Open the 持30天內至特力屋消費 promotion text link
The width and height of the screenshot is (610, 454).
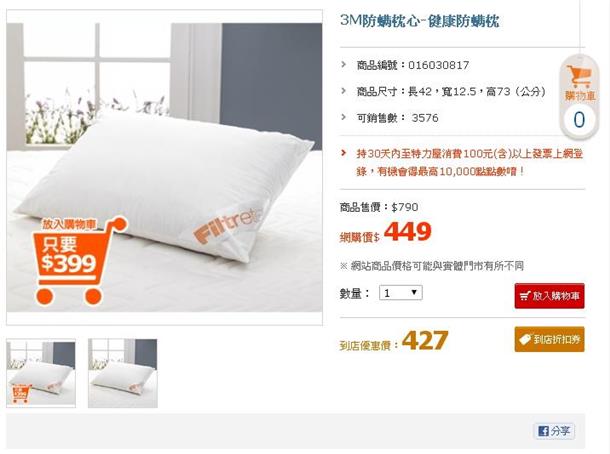pyautogui.click(x=470, y=162)
